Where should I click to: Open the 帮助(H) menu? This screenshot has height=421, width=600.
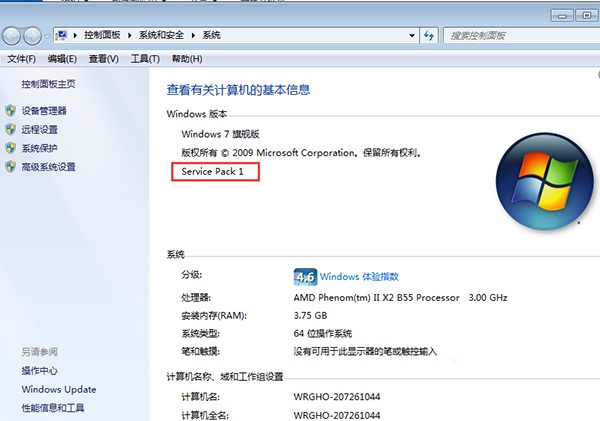(187, 59)
